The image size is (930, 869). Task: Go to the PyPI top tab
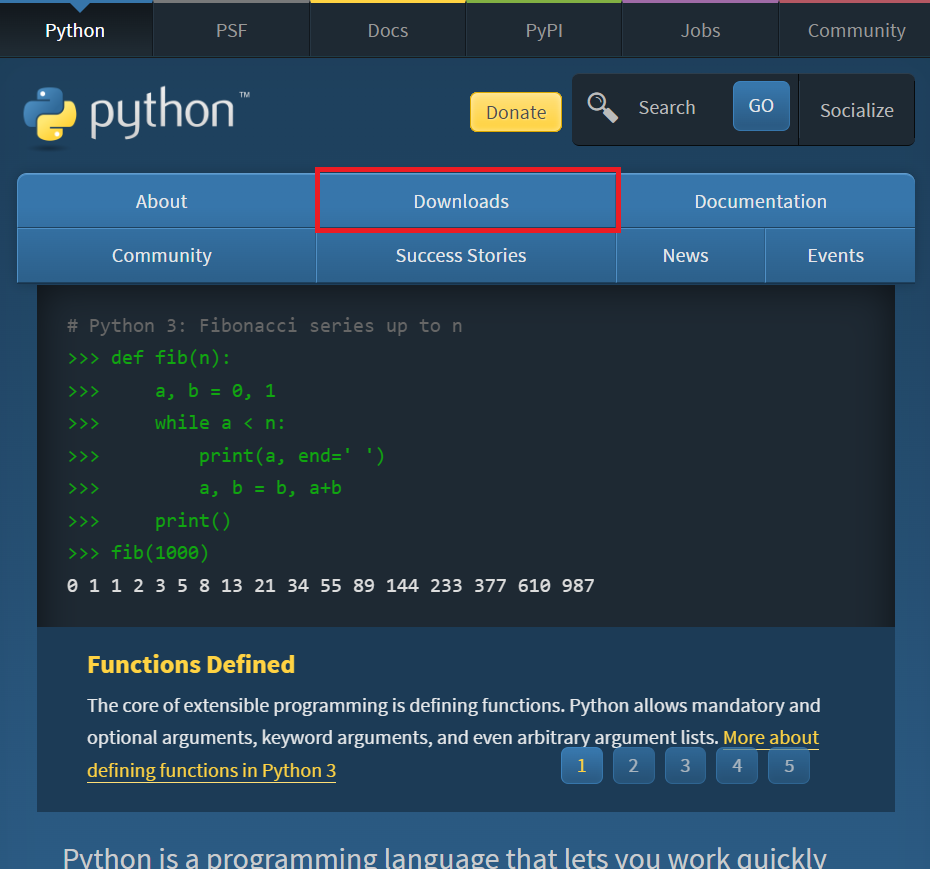[x=544, y=30]
